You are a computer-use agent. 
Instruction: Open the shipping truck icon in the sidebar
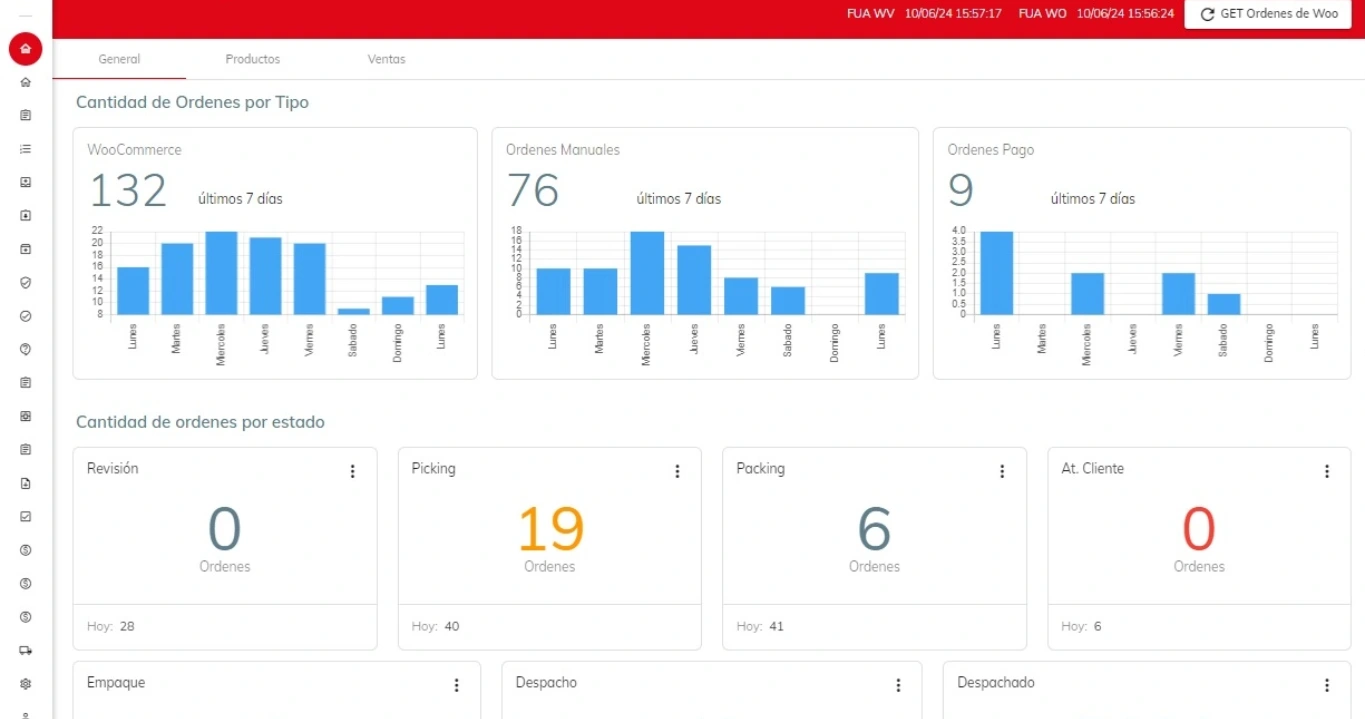tap(25, 650)
